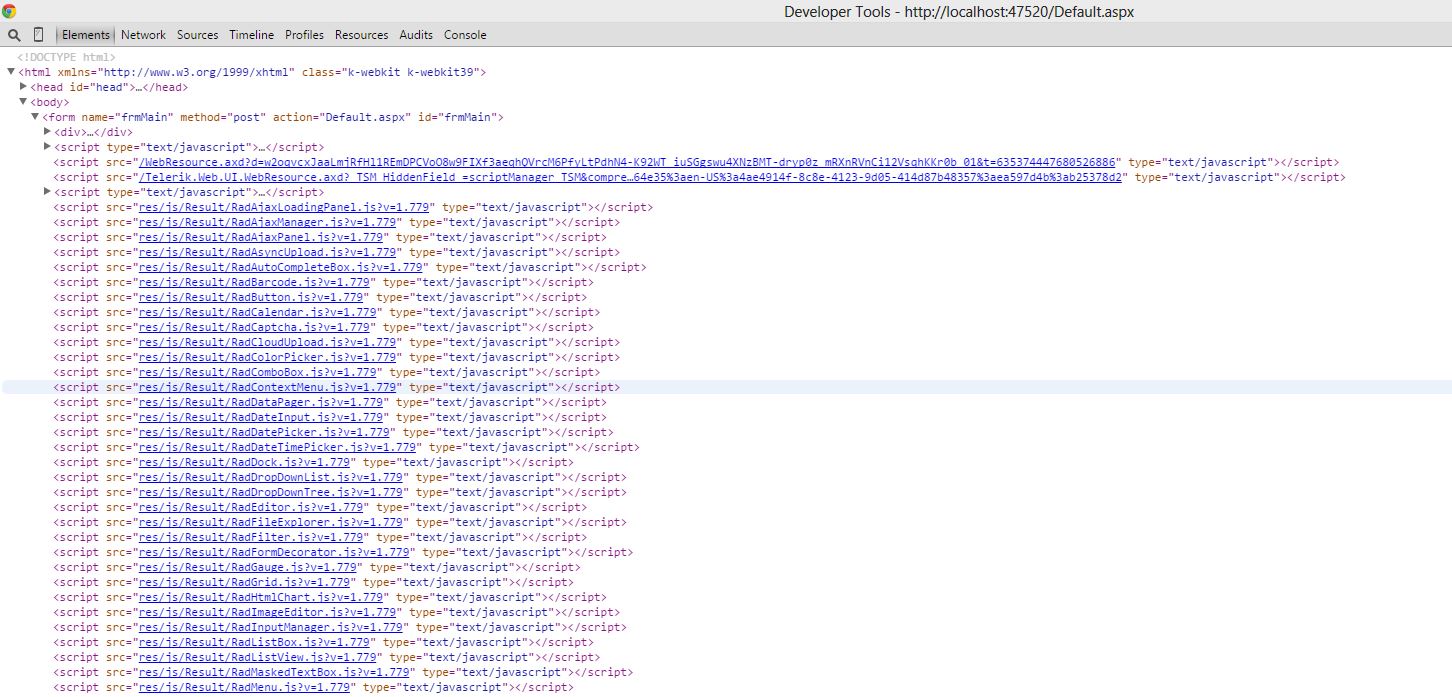
Task: Open the Resources tab
Action: point(361,35)
